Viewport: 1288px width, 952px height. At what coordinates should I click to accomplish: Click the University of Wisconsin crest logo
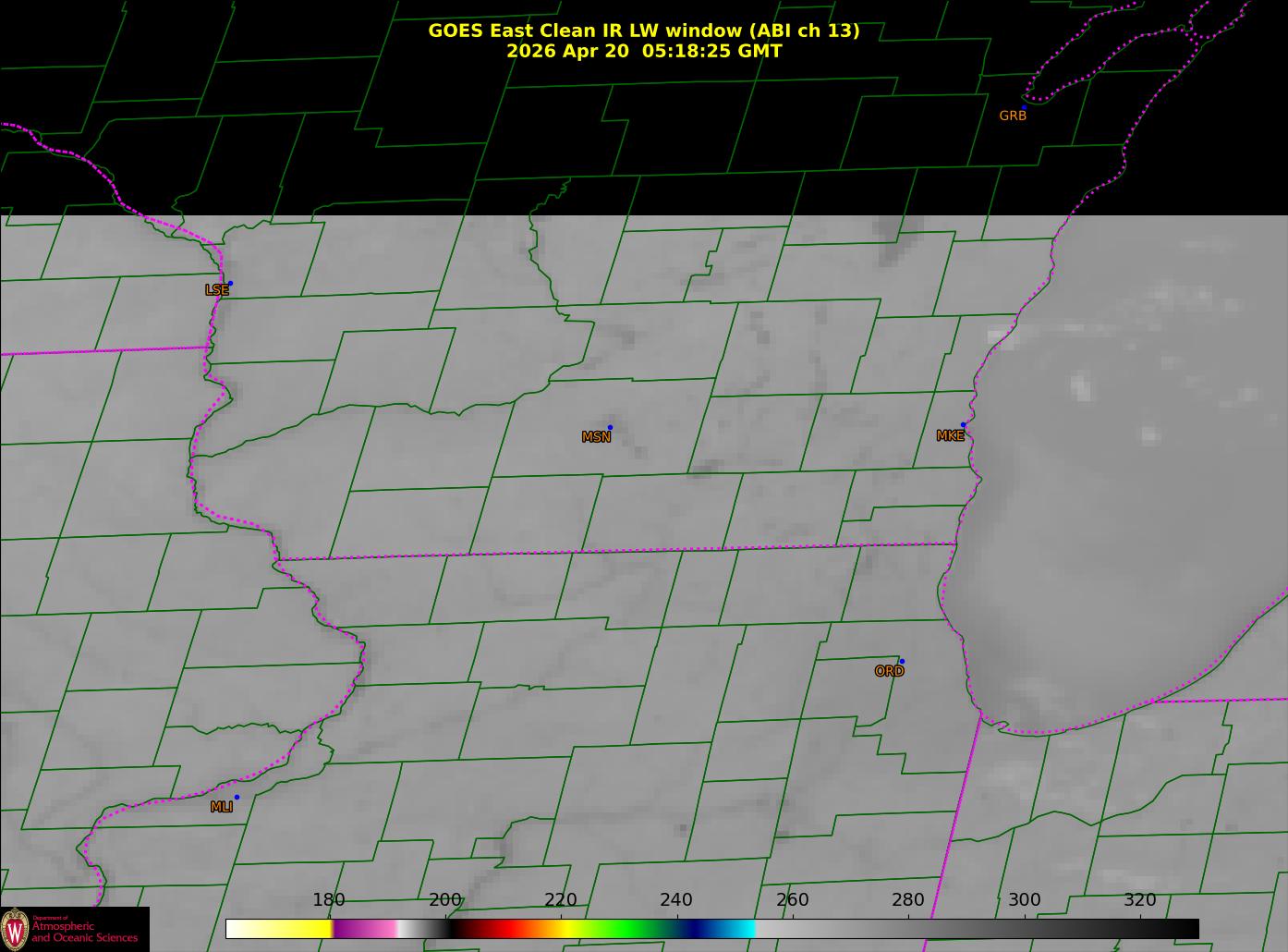(15, 930)
